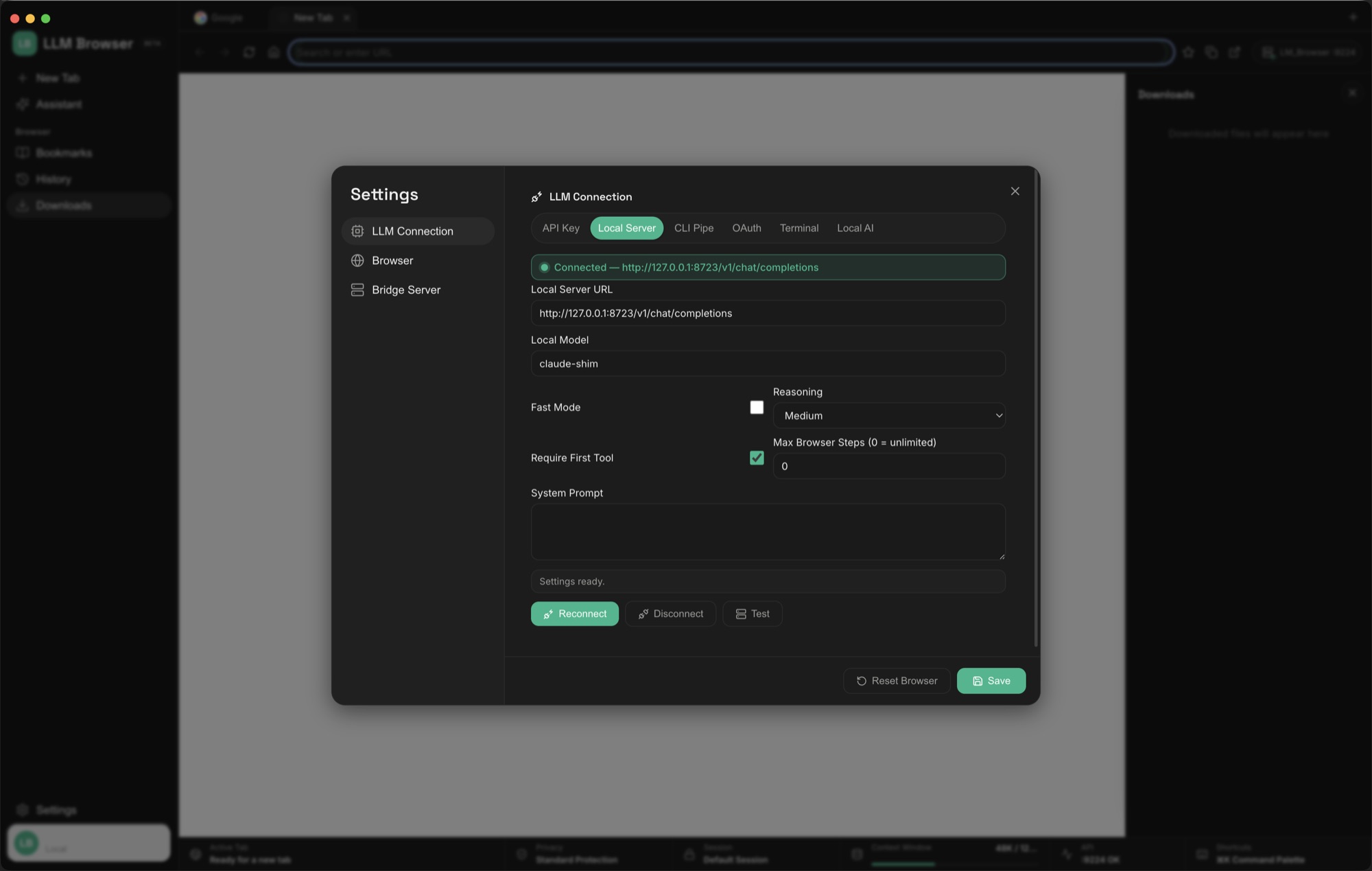Click the Default Session status bar item
Screen dimensions: 1372x871
coord(728,854)
